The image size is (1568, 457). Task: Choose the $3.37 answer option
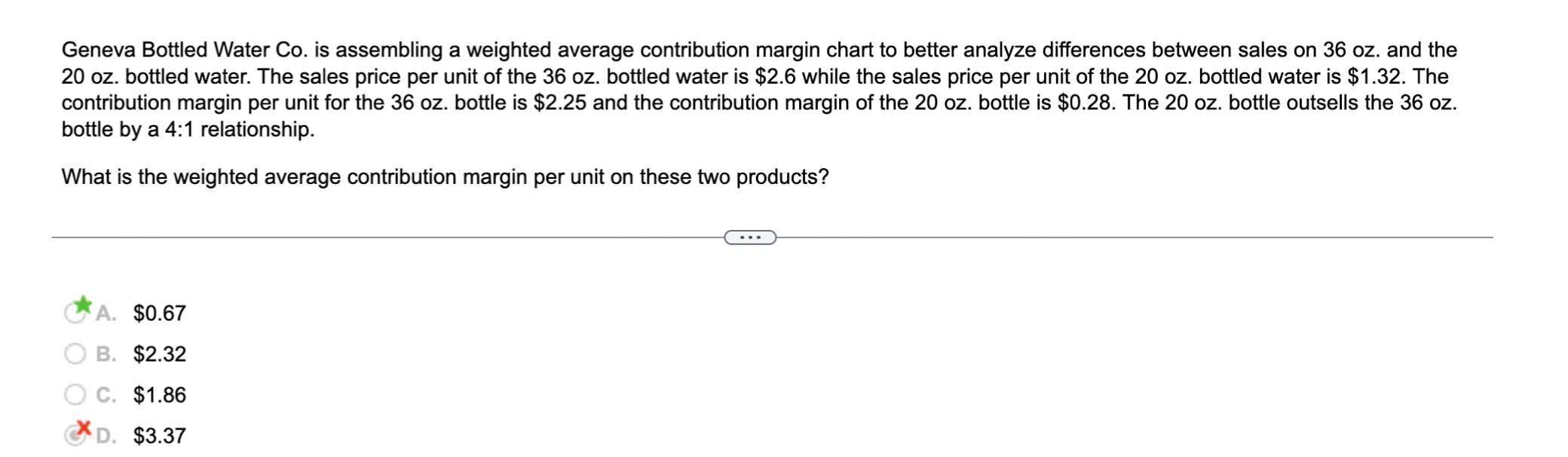click(x=158, y=435)
